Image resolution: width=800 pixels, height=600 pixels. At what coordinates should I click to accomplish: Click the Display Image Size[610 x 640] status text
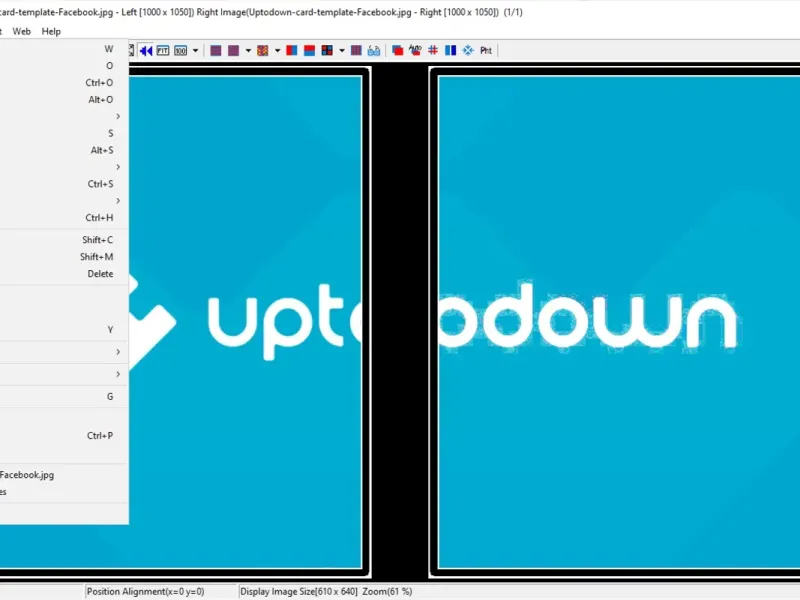[298, 592]
